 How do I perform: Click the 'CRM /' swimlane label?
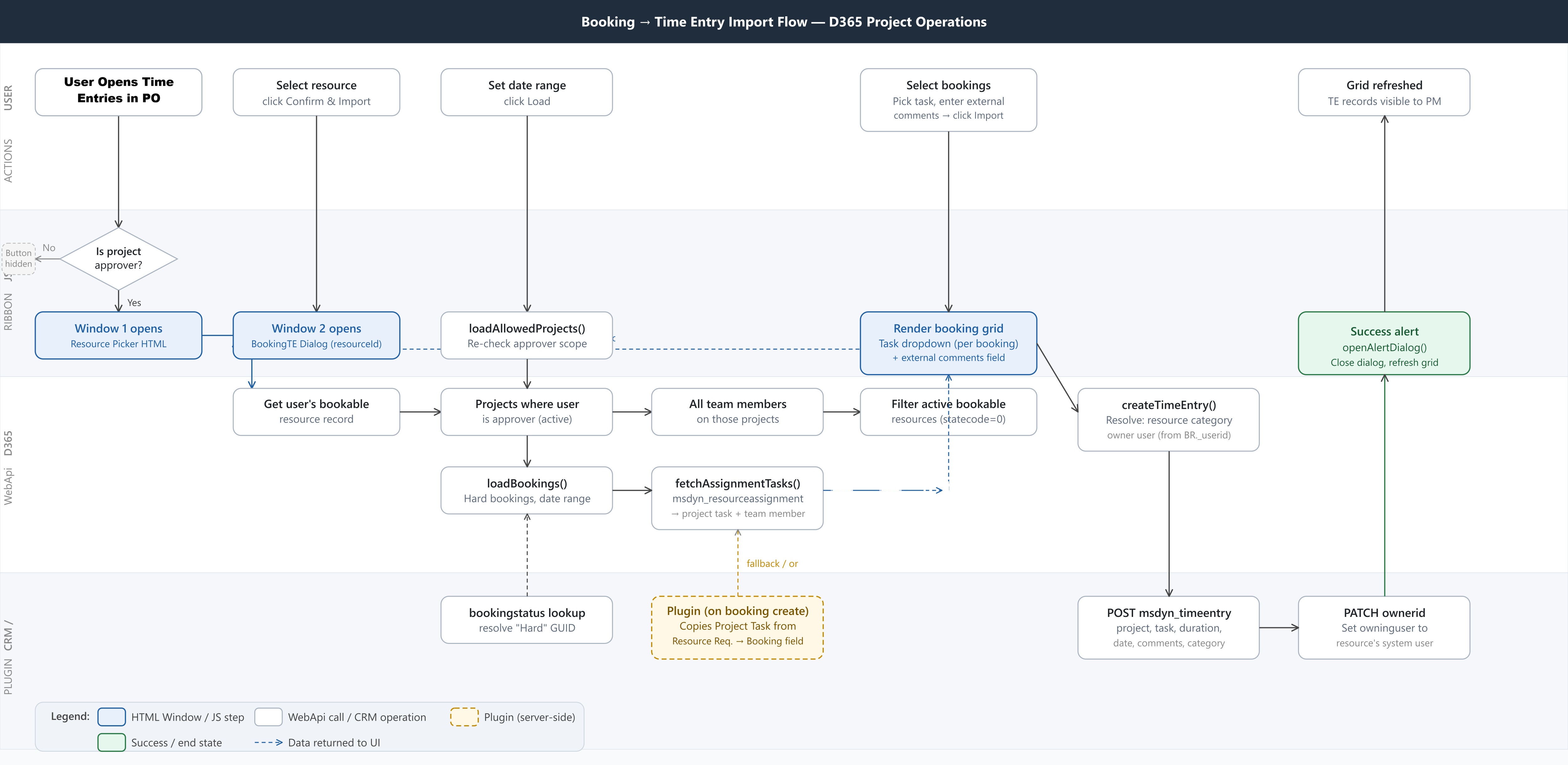coord(8,636)
